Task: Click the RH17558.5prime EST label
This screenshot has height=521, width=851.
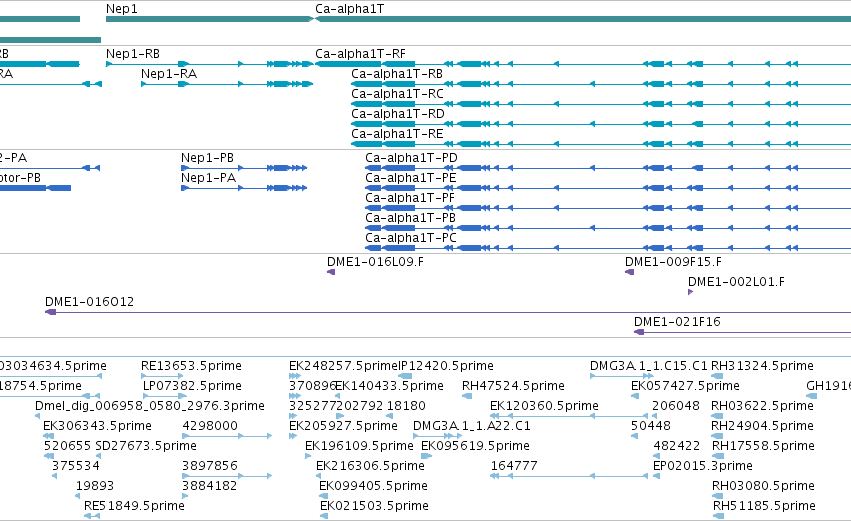Action: tap(763, 447)
